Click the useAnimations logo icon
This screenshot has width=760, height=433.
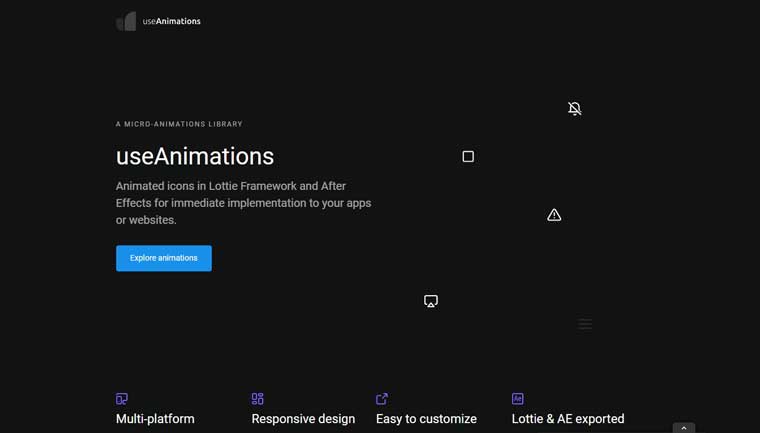126,21
